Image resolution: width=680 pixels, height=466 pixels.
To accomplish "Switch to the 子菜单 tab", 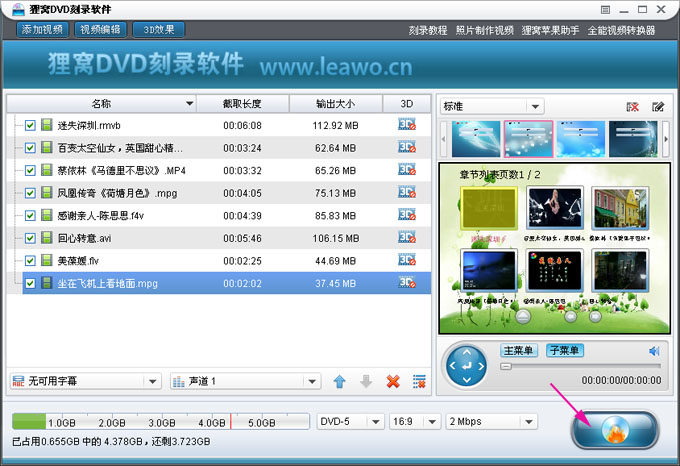I will [565, 350].
